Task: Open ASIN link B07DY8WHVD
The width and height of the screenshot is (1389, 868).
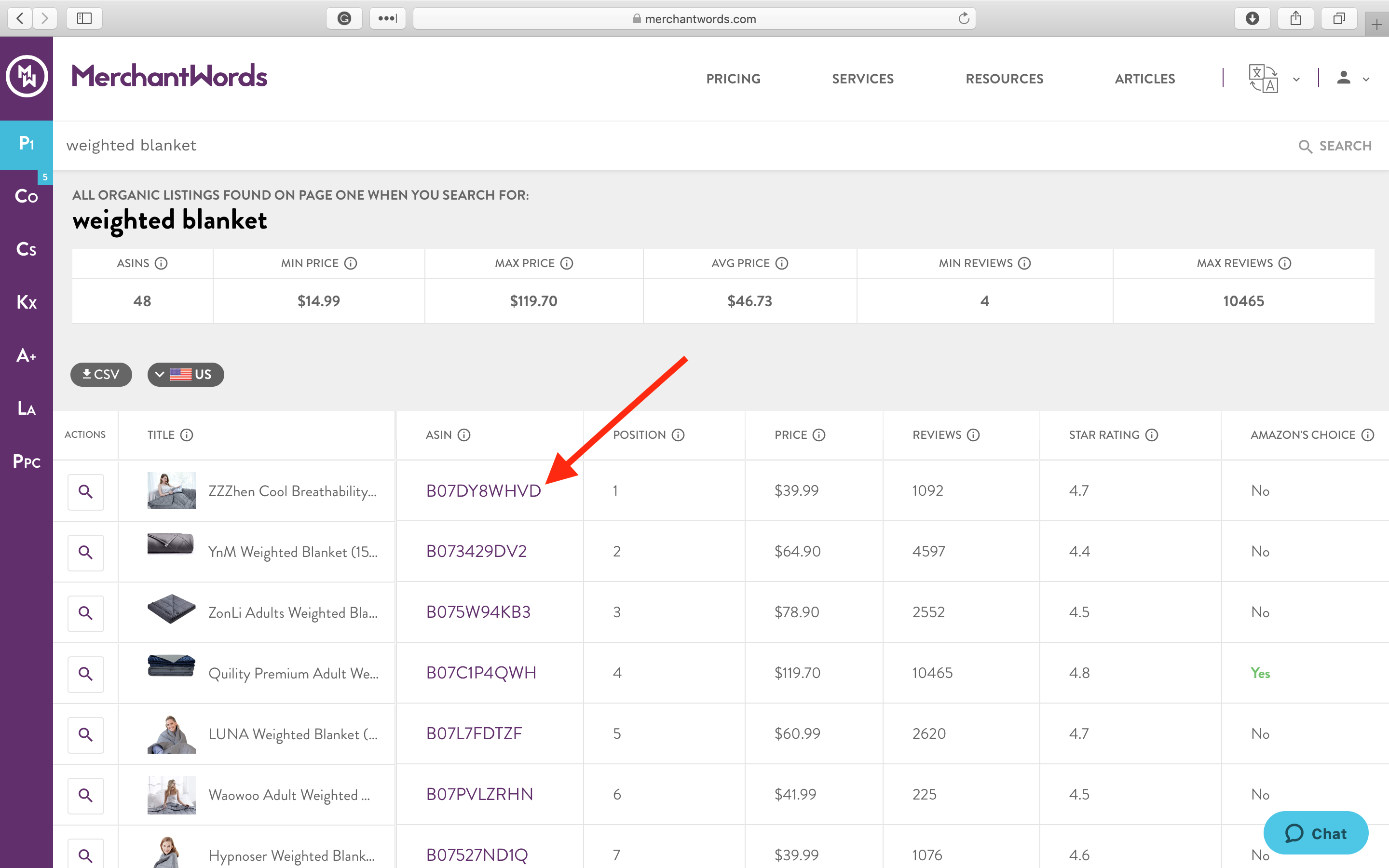Action: click(x=483, y=491)
